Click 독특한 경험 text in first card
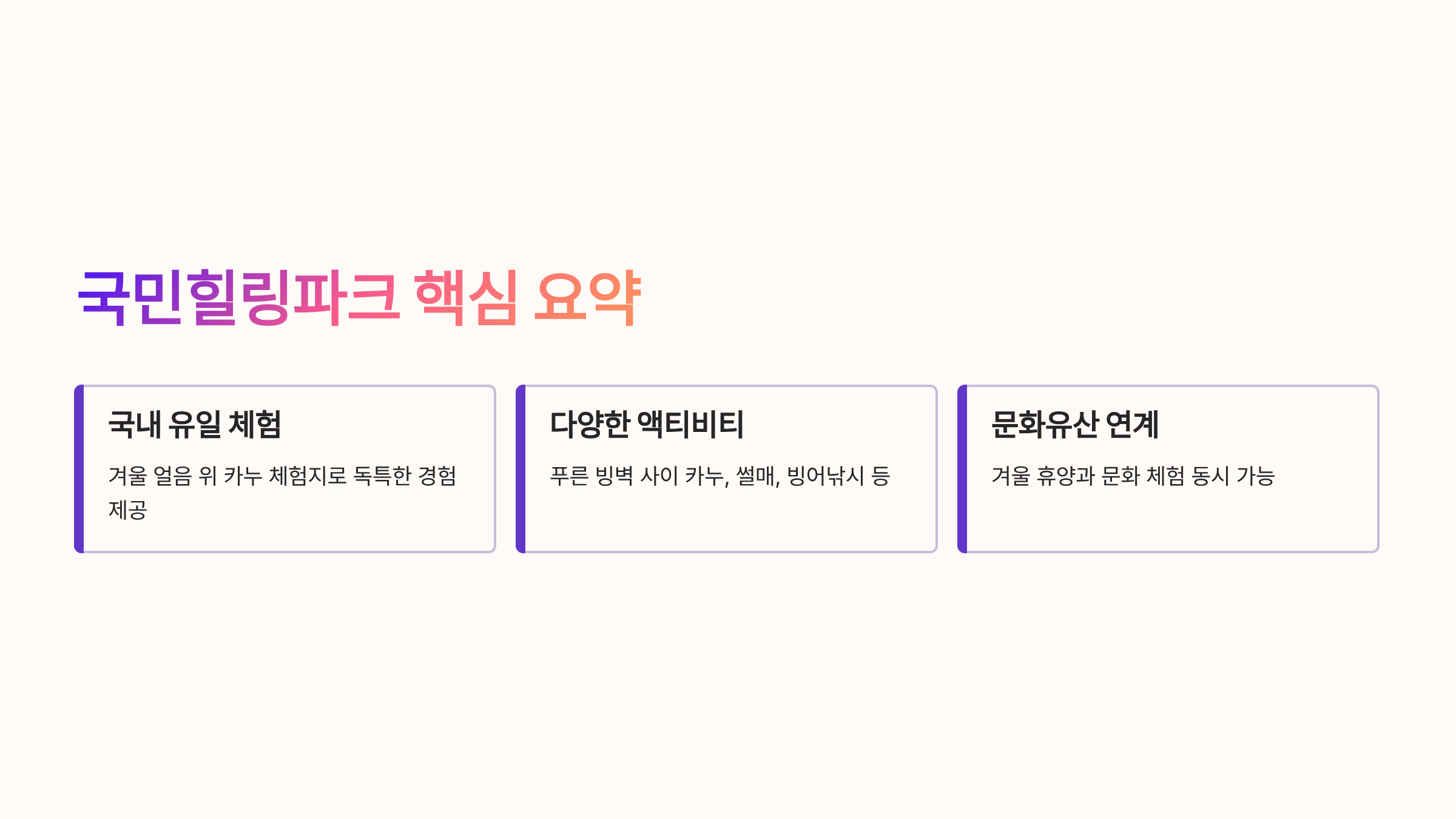This screenshot has width=1456, height=819. pyautogui.click(x=405, y=476)
